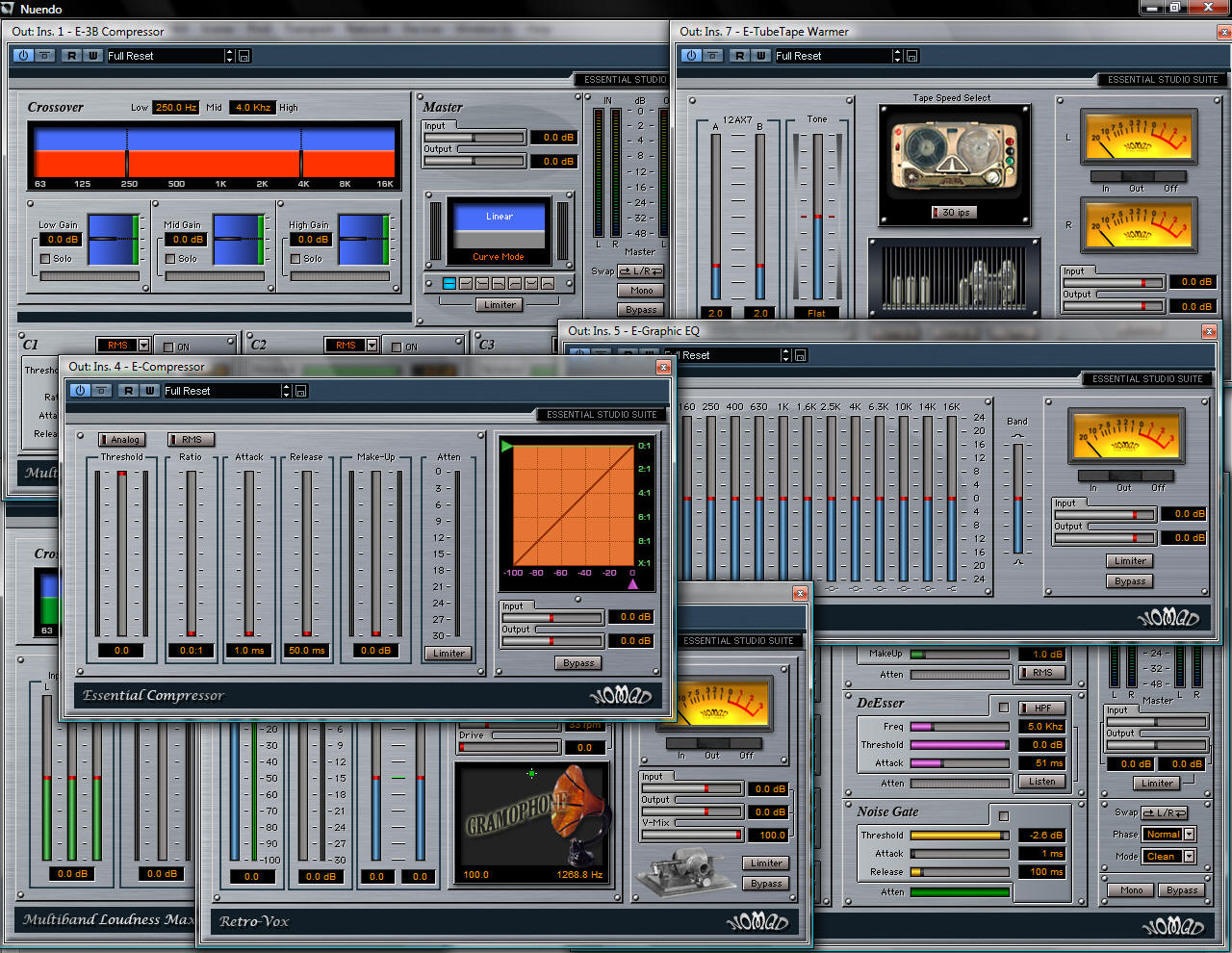Click Bypass button in E-Compressor

pos(578,662)
